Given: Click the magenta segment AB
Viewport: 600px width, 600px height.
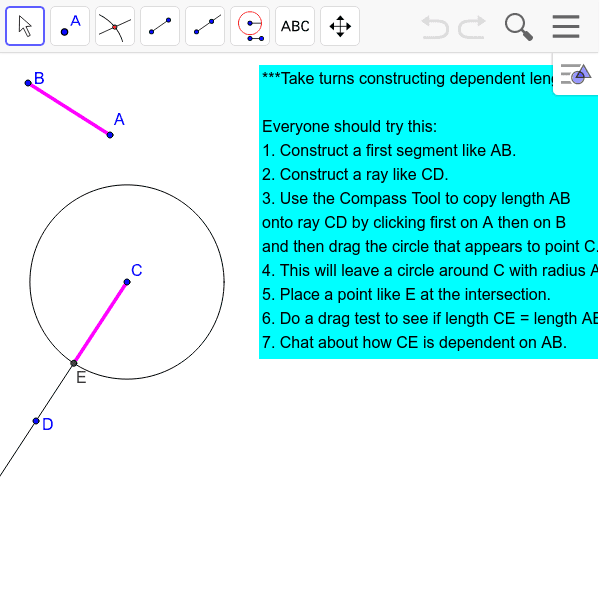Looking at the screenshot, I should 69,109.
